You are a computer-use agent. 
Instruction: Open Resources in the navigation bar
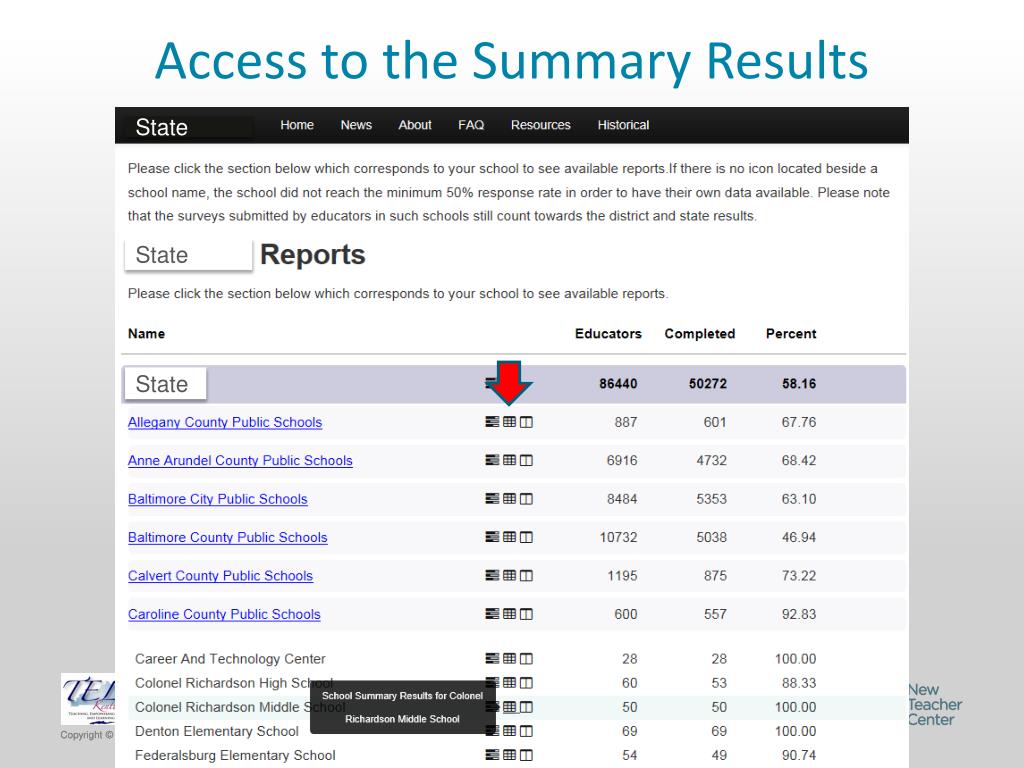[541, 125]
